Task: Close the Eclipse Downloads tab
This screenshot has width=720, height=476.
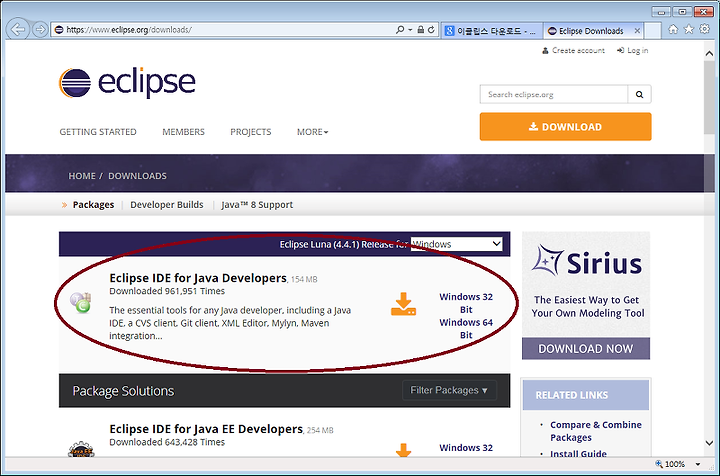Action: tap(637, 31)
